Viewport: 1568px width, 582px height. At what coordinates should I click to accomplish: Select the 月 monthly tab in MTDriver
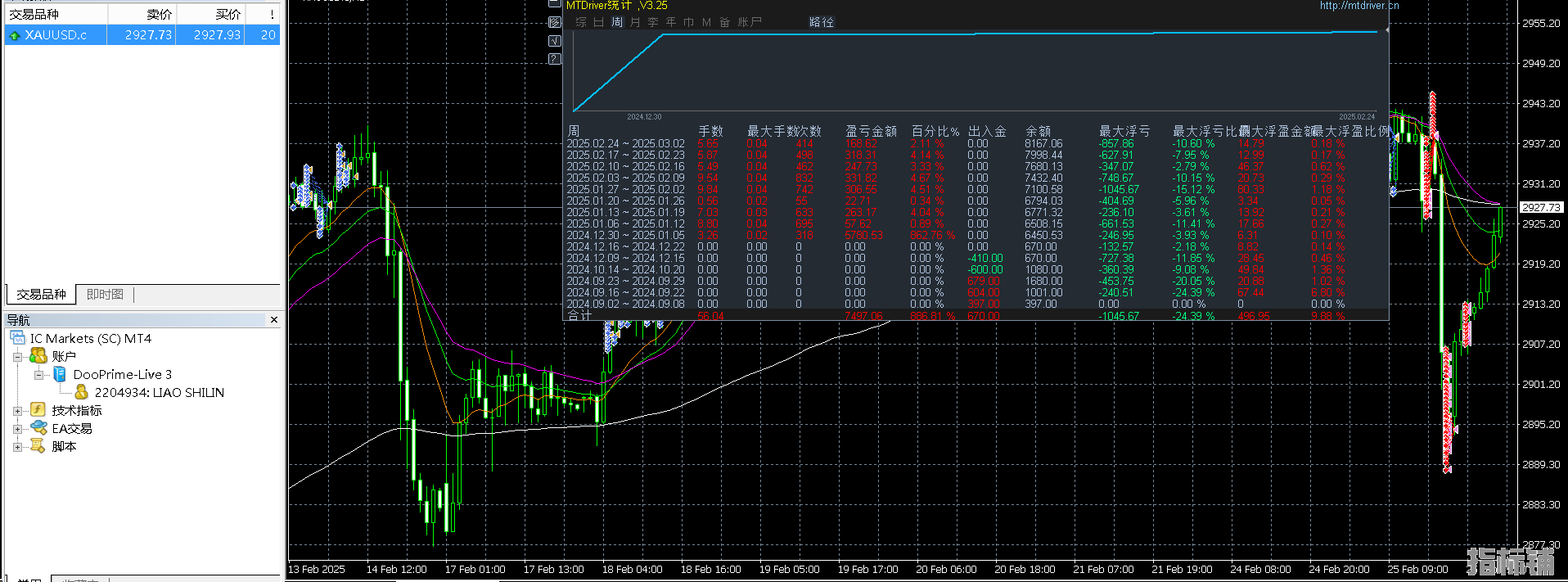point(635,22)
